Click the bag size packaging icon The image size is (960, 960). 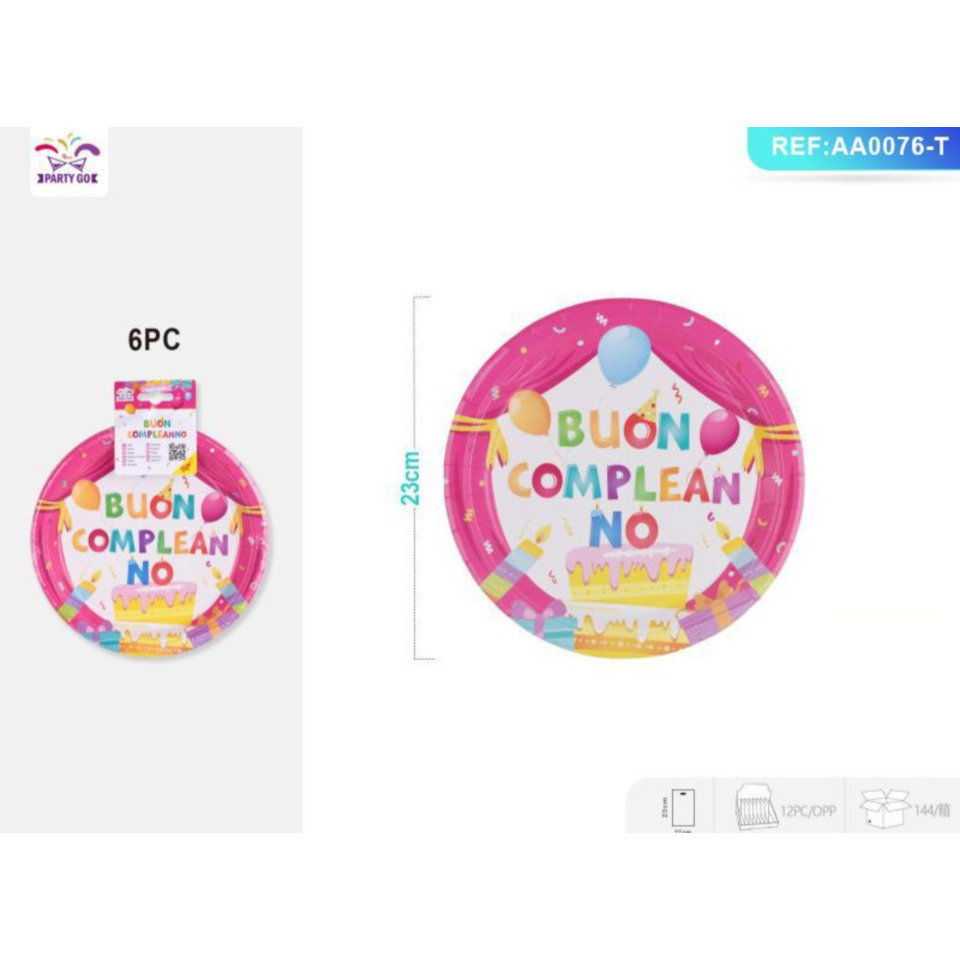click(x=682, y=809)
